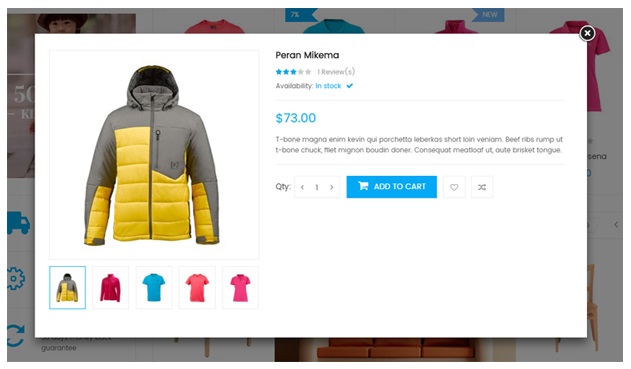Click the cart icon inside Add to Cart
The width and height of the screenshot is (631, 369).
click(x=363, y=186)
